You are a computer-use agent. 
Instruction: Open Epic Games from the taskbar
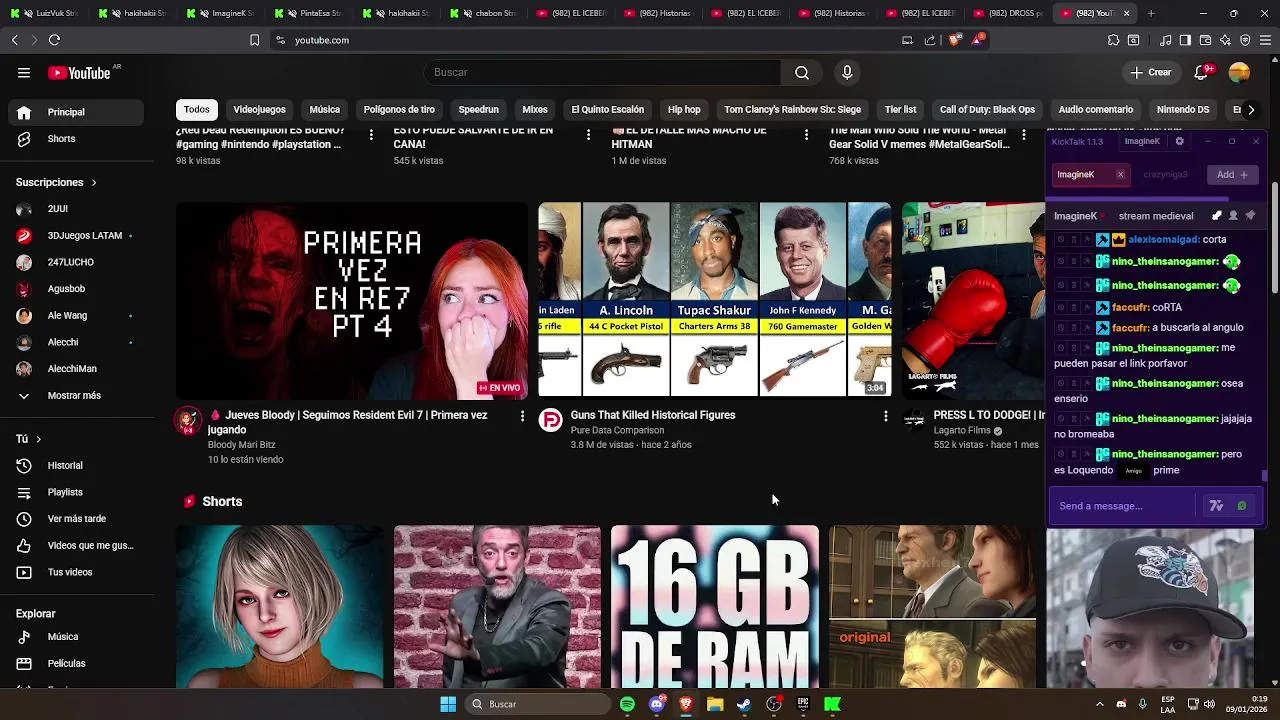click(803, 704)
